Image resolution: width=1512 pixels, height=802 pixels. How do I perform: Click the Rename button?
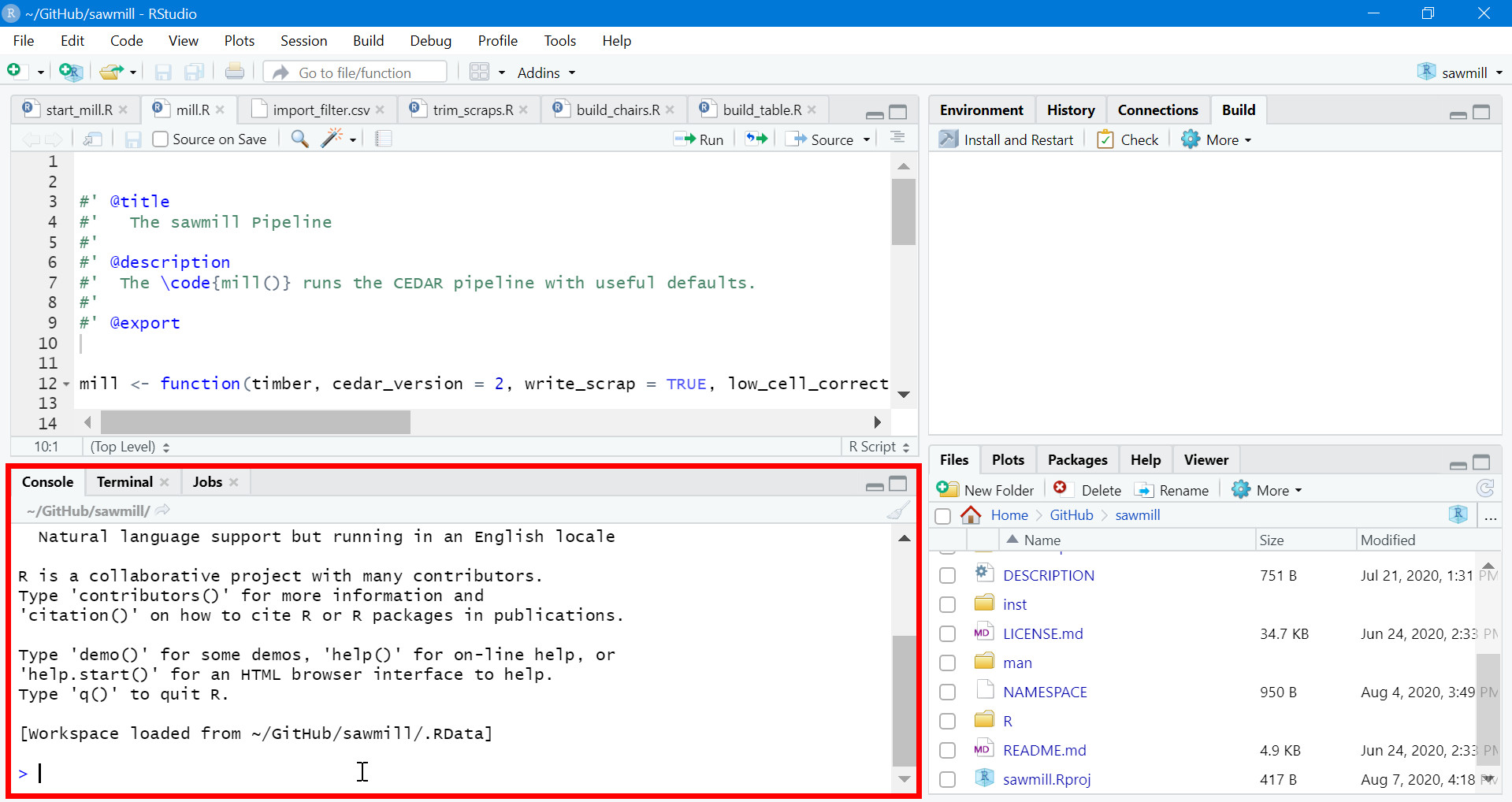(1172, 490)
